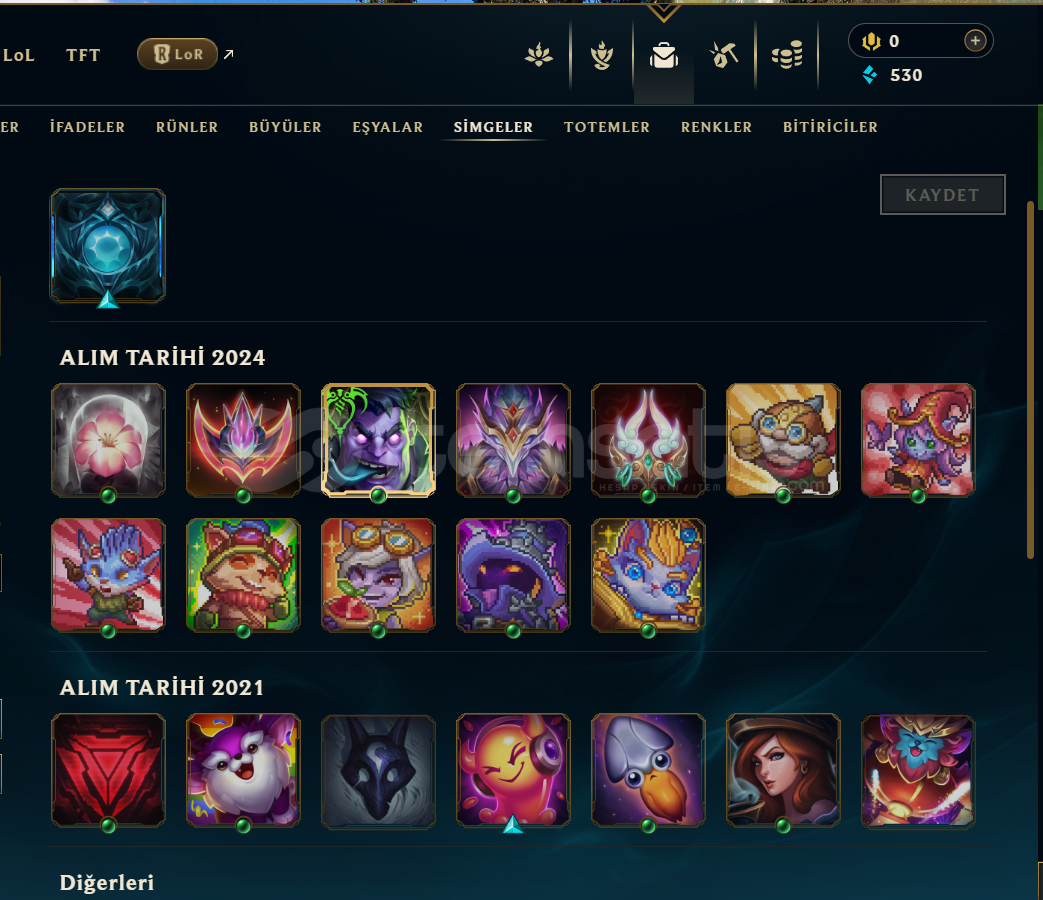Click the hand-with-flower navigation icon

602,55
